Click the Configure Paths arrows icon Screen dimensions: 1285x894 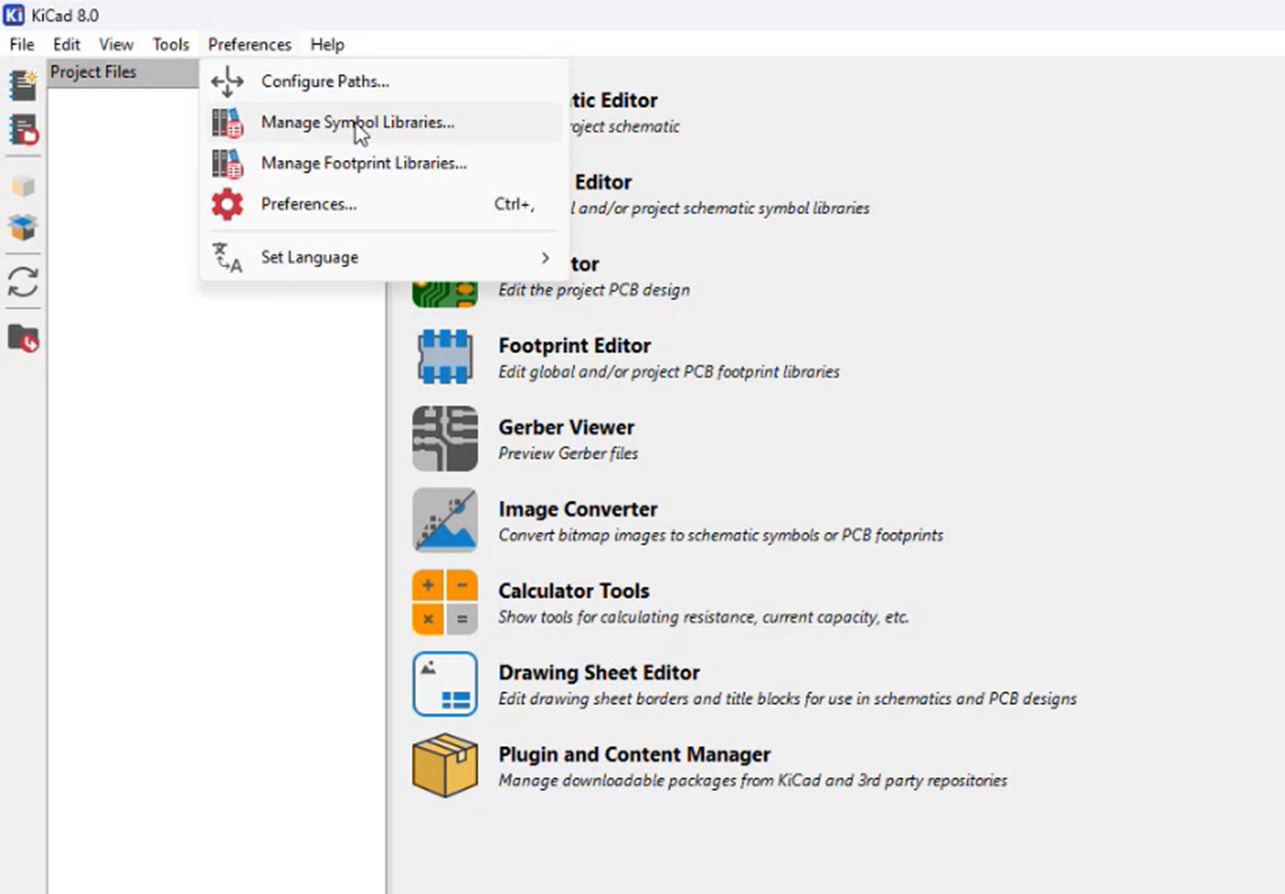pyautogui.click(x=227, y=82)
